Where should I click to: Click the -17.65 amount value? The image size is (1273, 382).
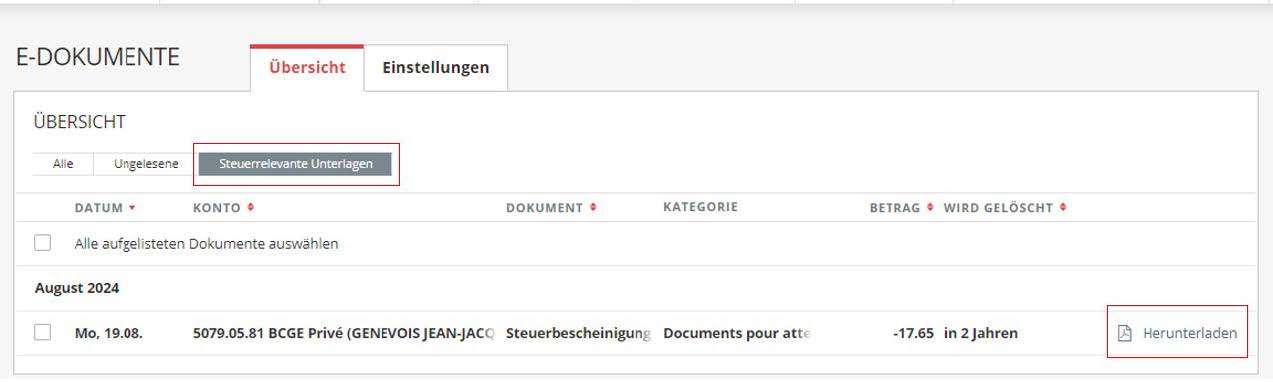(x=913, y=333)
